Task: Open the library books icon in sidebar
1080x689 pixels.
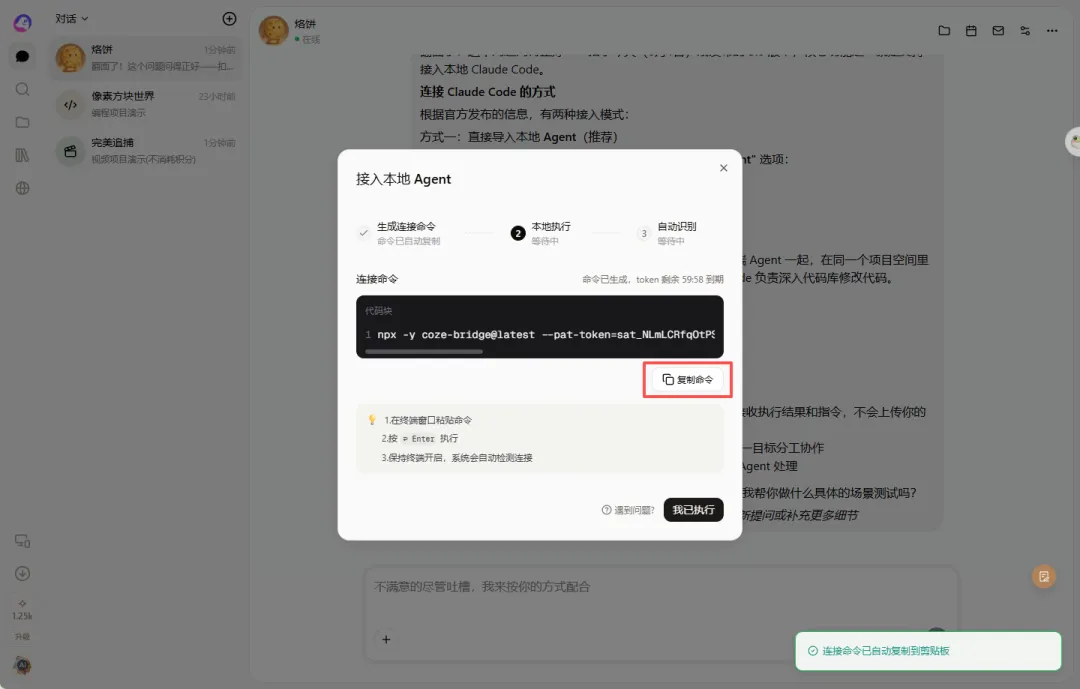Action: click(x=22, y=155)
